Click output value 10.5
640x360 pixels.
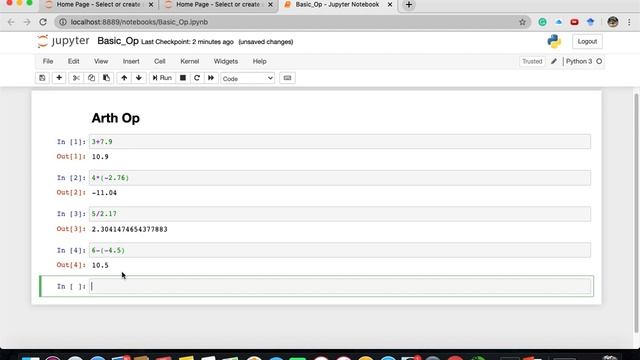(x=100, y=265)
